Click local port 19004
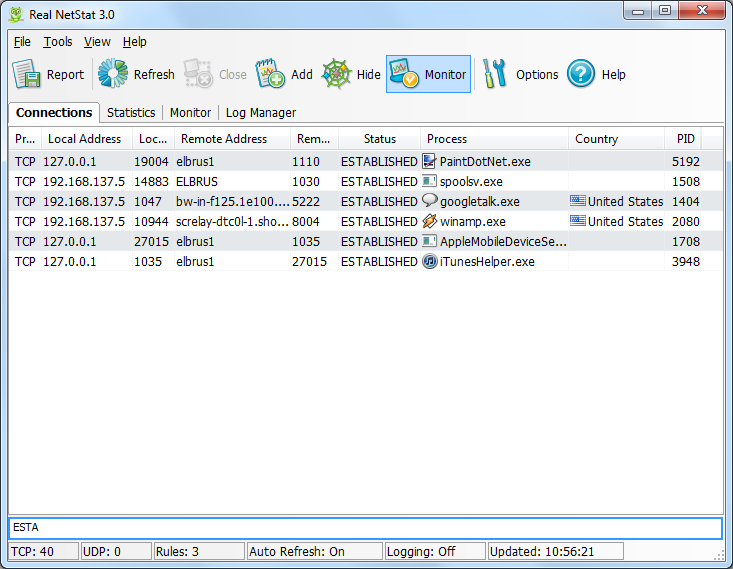Screen dimensions: 733x569 (x=151, y=161)
